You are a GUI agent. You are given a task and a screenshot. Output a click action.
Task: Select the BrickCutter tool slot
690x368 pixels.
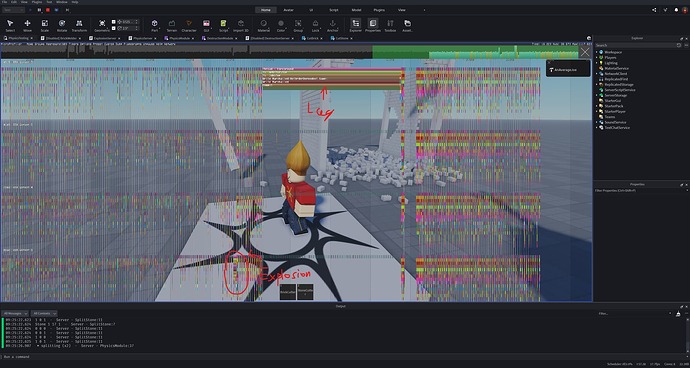[288, 292]
